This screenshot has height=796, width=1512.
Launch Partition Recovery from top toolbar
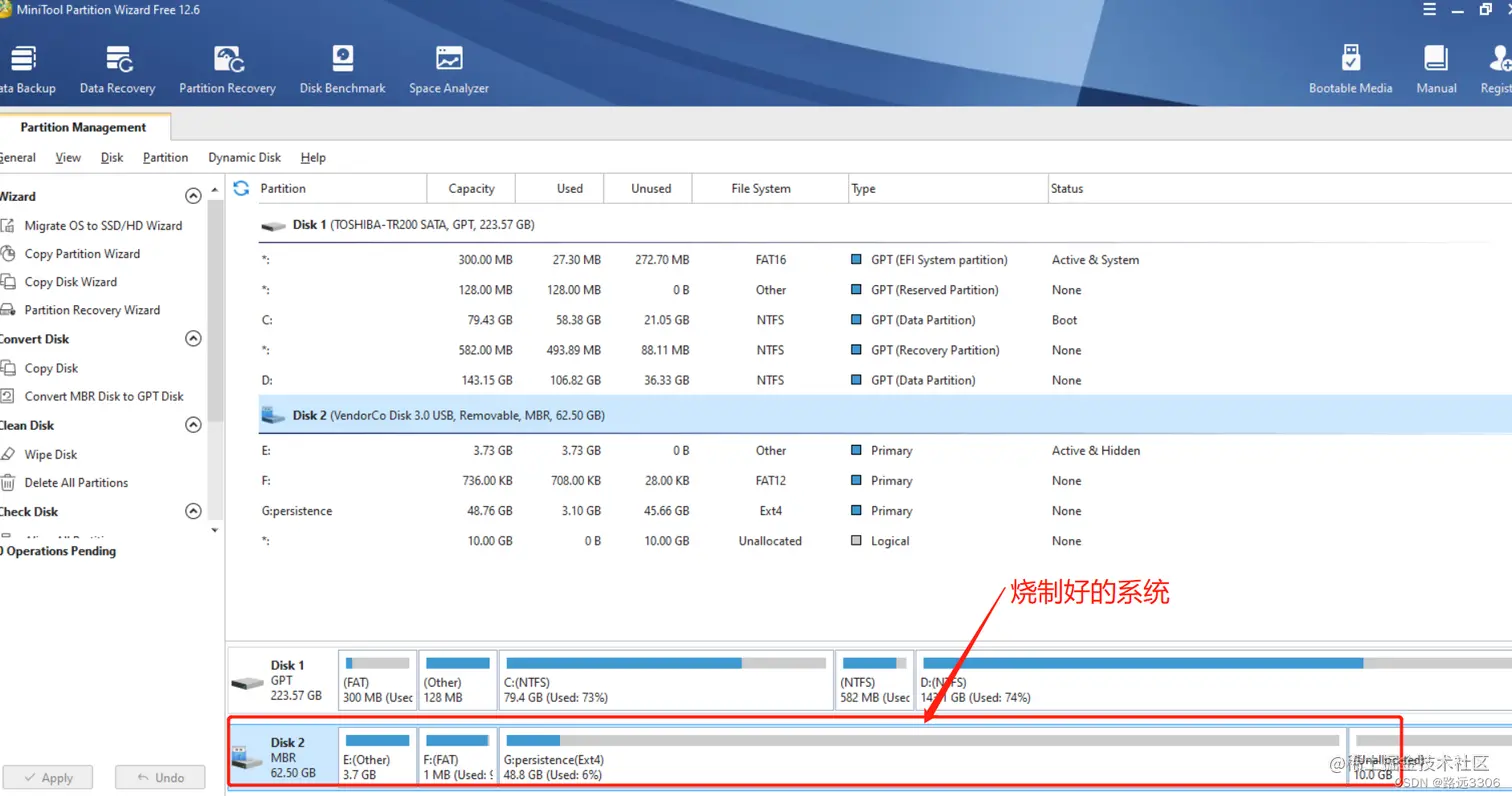[x=227, y=69]
